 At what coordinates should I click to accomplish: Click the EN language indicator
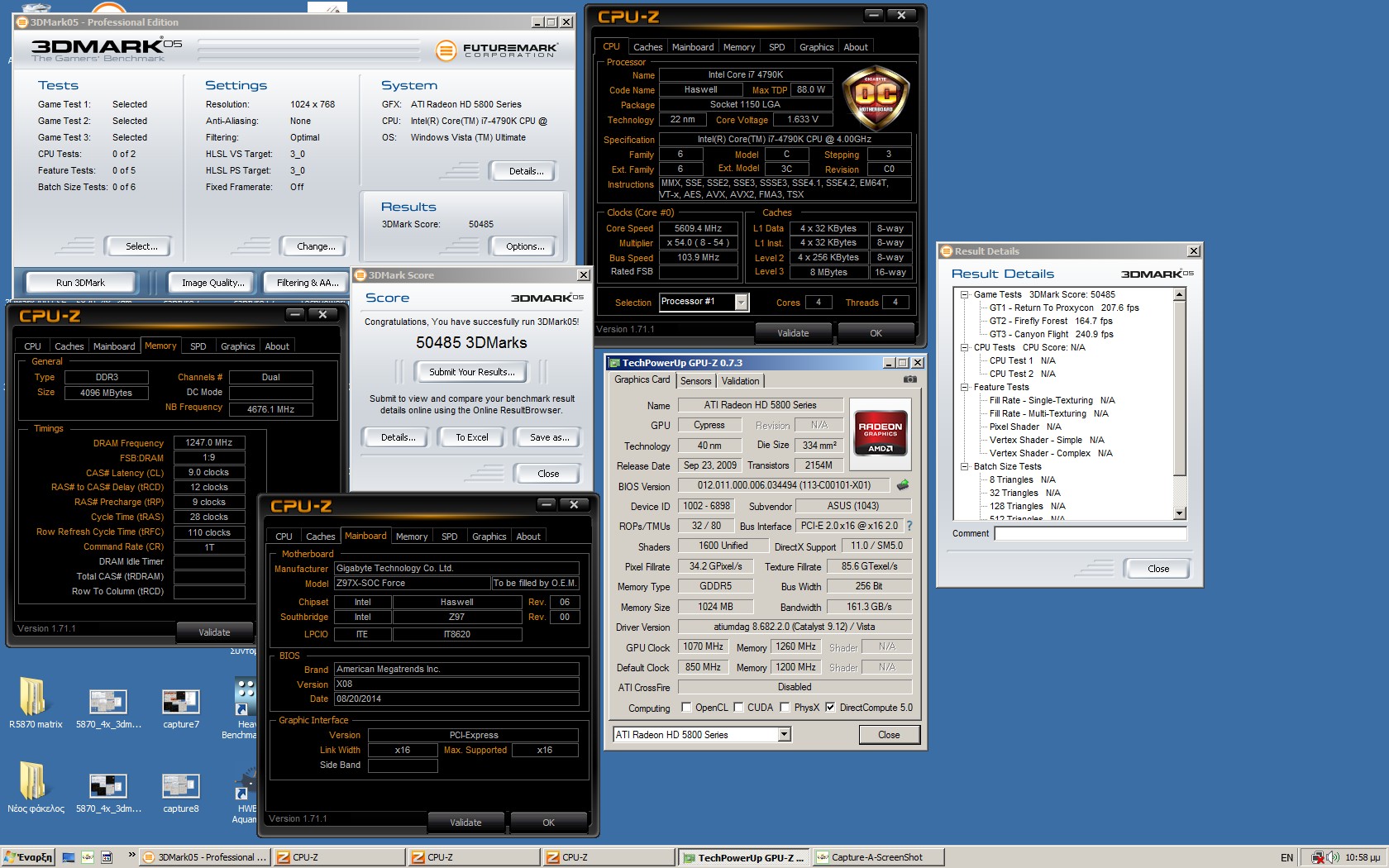[1286, 857]
